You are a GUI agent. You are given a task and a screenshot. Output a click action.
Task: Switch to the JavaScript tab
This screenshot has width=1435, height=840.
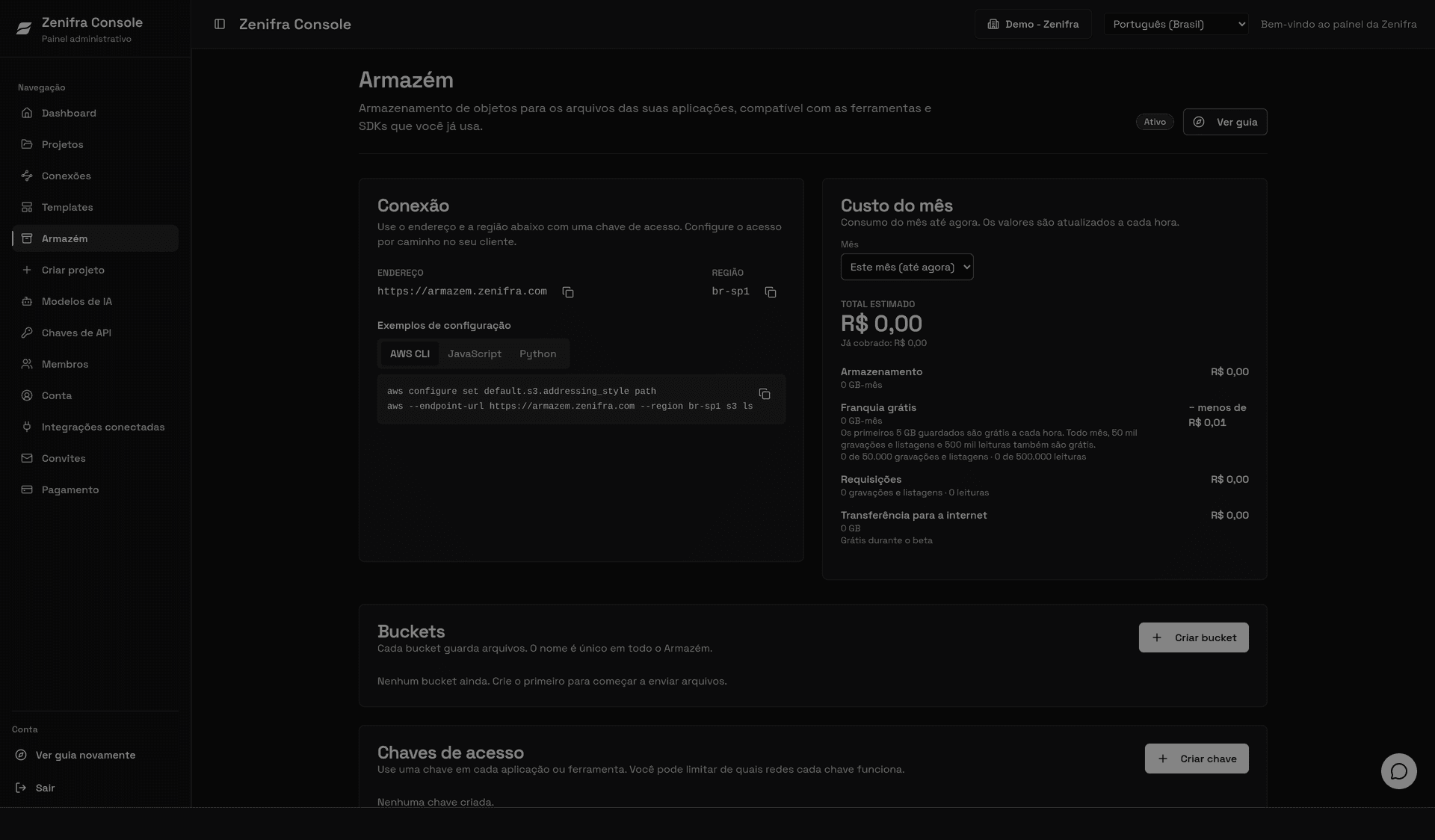tap(475, 353)
